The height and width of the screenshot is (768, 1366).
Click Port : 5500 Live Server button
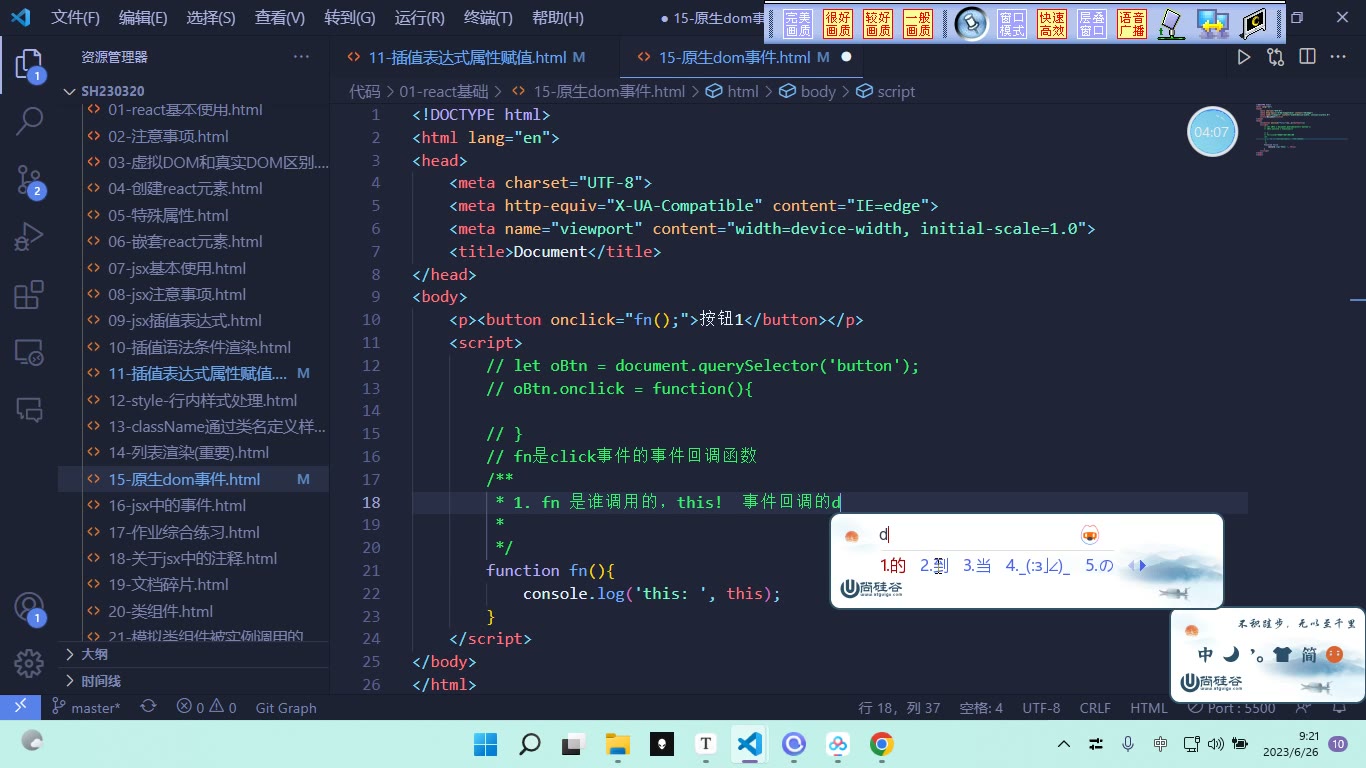coord(1231,707)
